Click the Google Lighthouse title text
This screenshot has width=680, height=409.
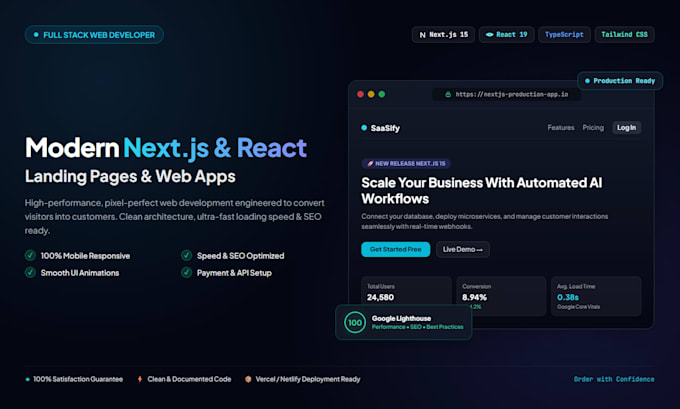(401, 318)
